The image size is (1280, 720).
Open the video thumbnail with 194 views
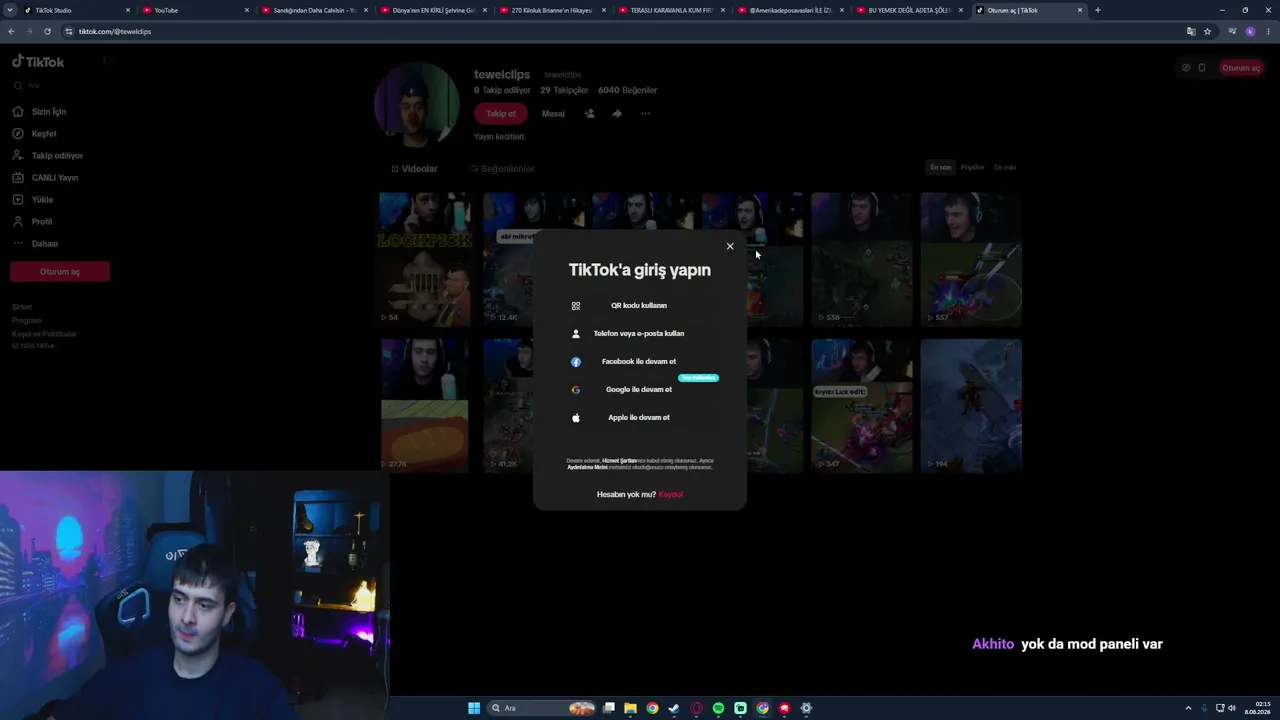[971, 406]
